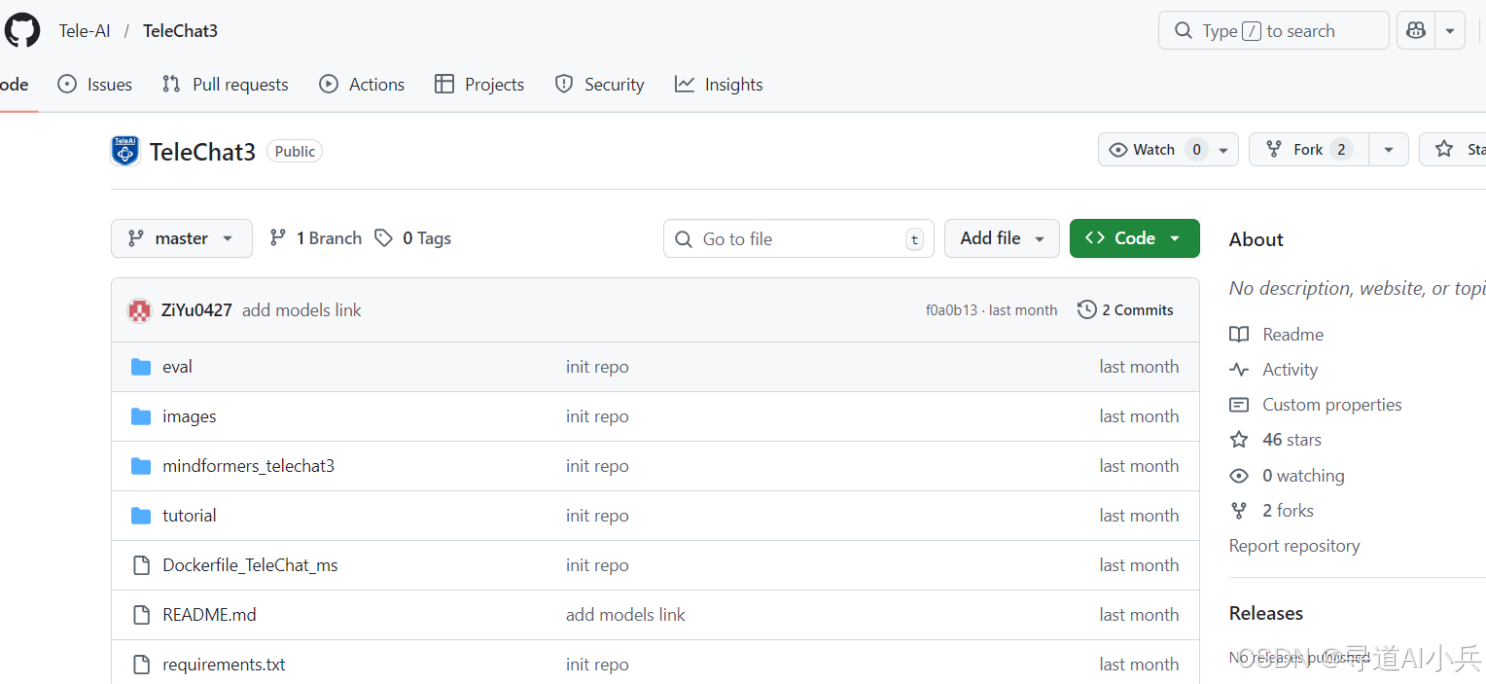Open 'init repo' commit for tutorial
The width and height of the screenshot is (1486, 684).
point(597,516)
